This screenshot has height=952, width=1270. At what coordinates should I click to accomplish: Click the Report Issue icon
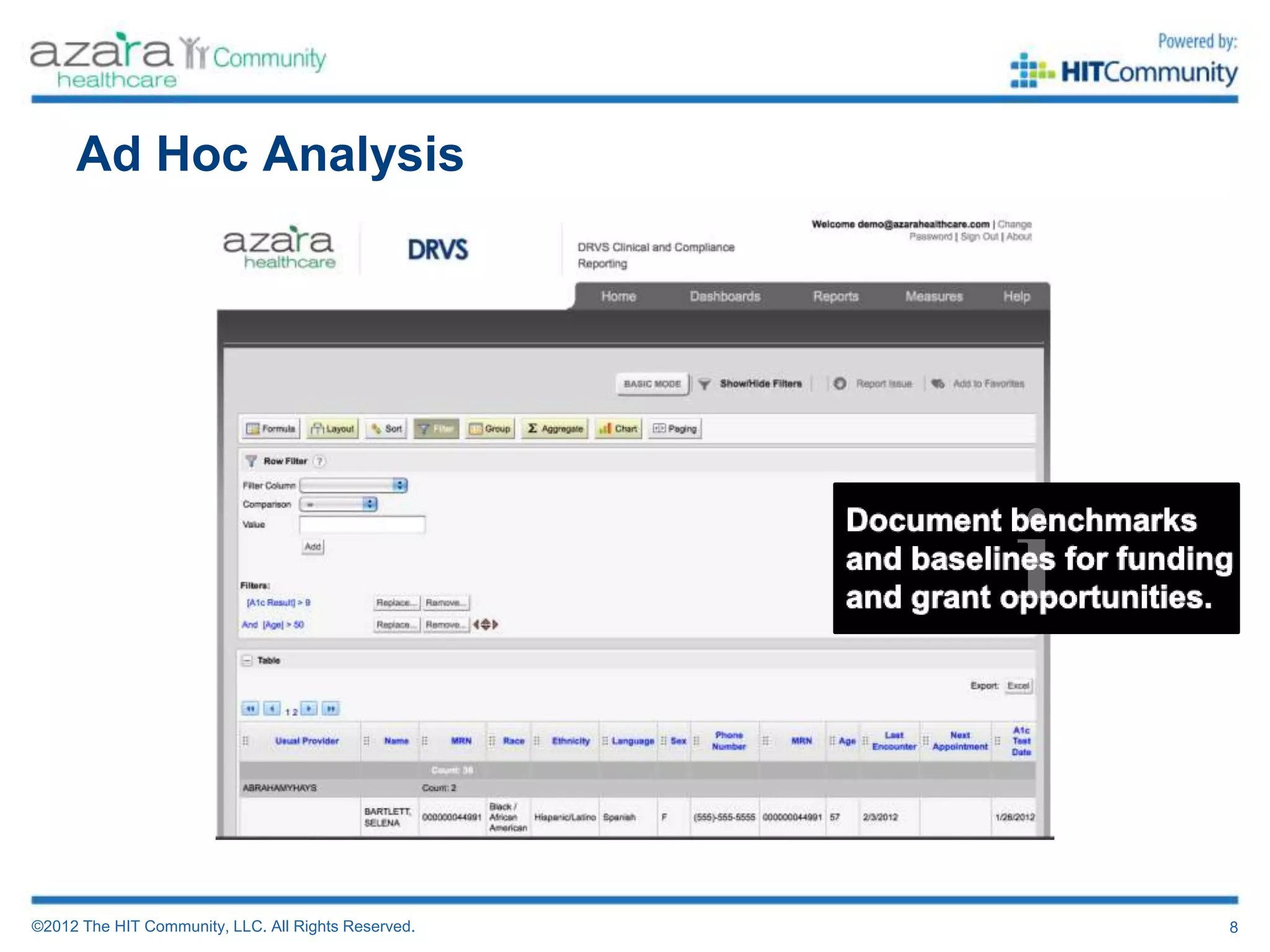[x=840, y=384]
